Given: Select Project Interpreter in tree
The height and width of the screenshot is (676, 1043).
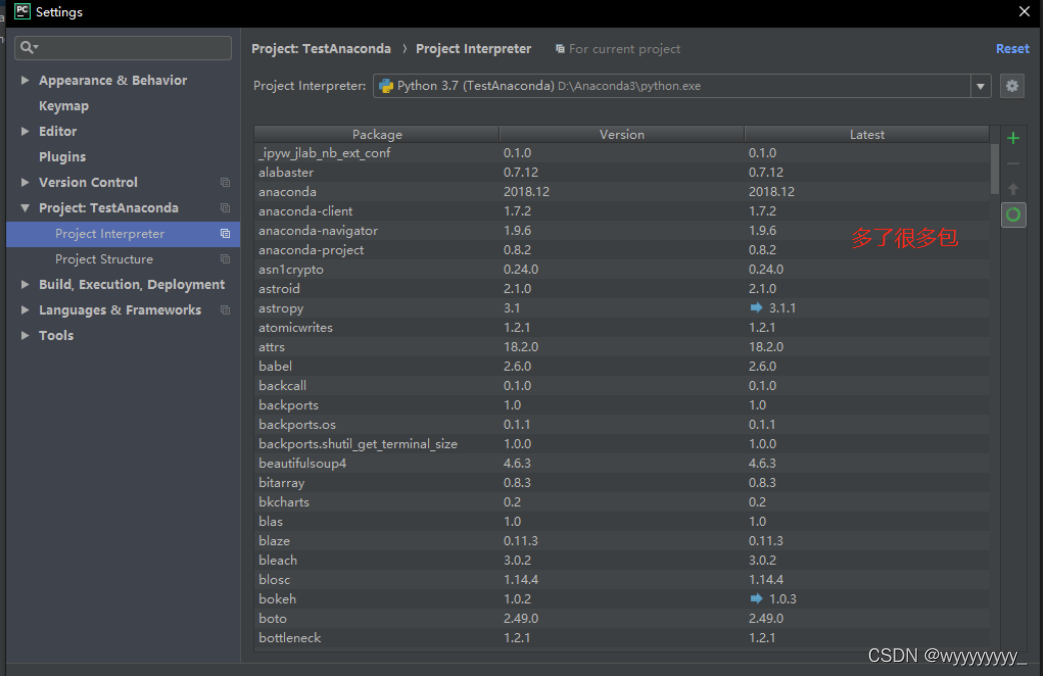Looking at the screenshot, I should (123, 234).
